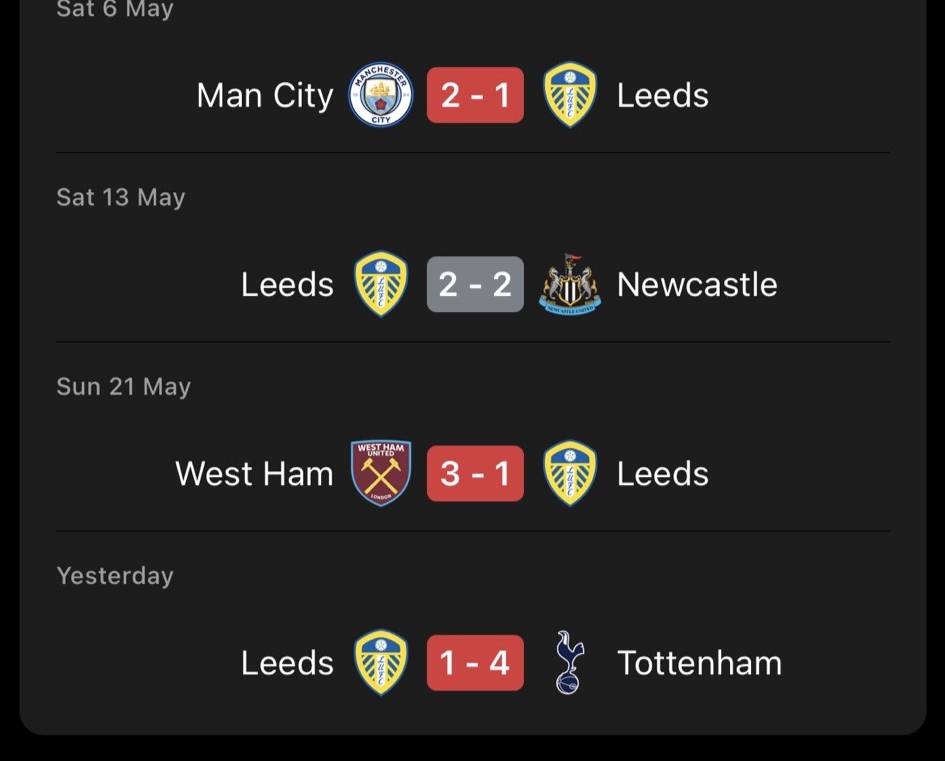Image resolution: width=945 pixels, height=761 pixels.
Task: Open the 1 - 4 Tottenham score
Action: [x=475, y=662]
